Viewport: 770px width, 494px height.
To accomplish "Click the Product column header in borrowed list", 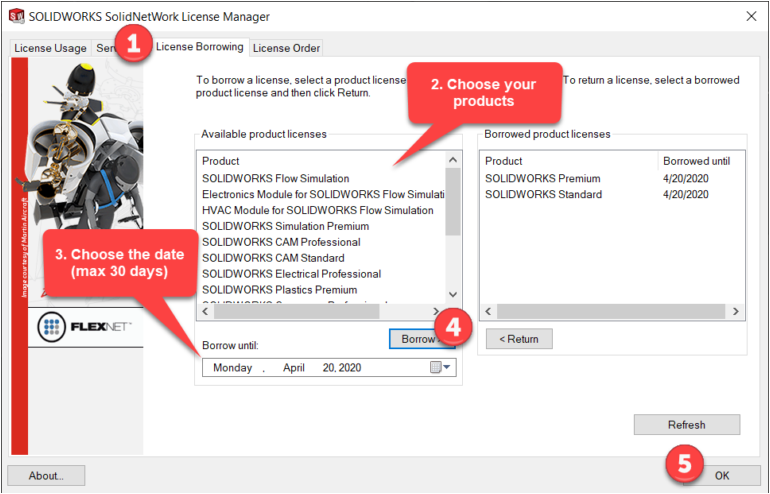I will point(569,161).
